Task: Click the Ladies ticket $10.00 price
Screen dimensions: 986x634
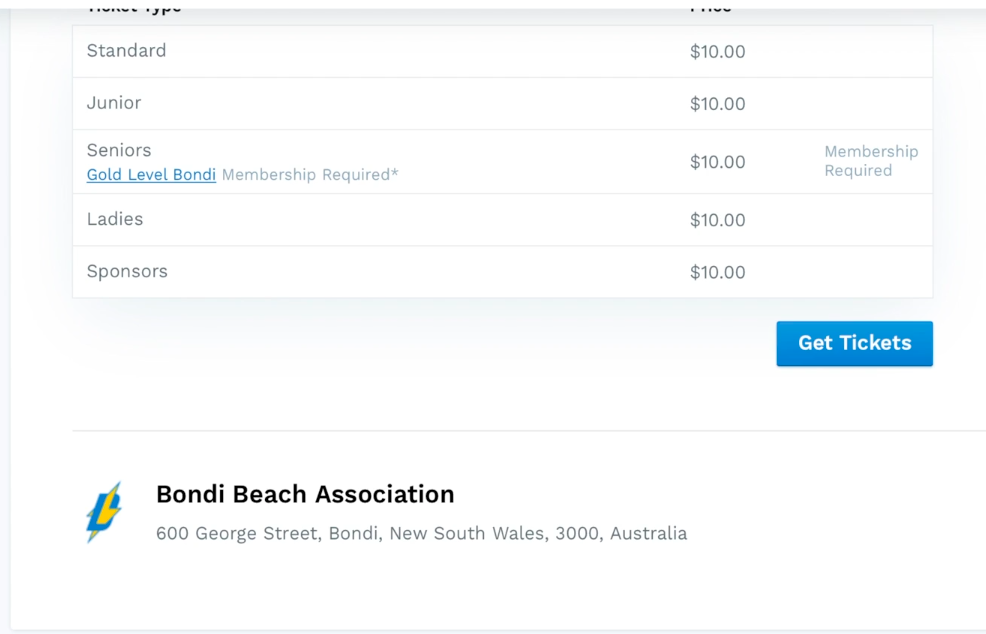Action: coord(717,220)
